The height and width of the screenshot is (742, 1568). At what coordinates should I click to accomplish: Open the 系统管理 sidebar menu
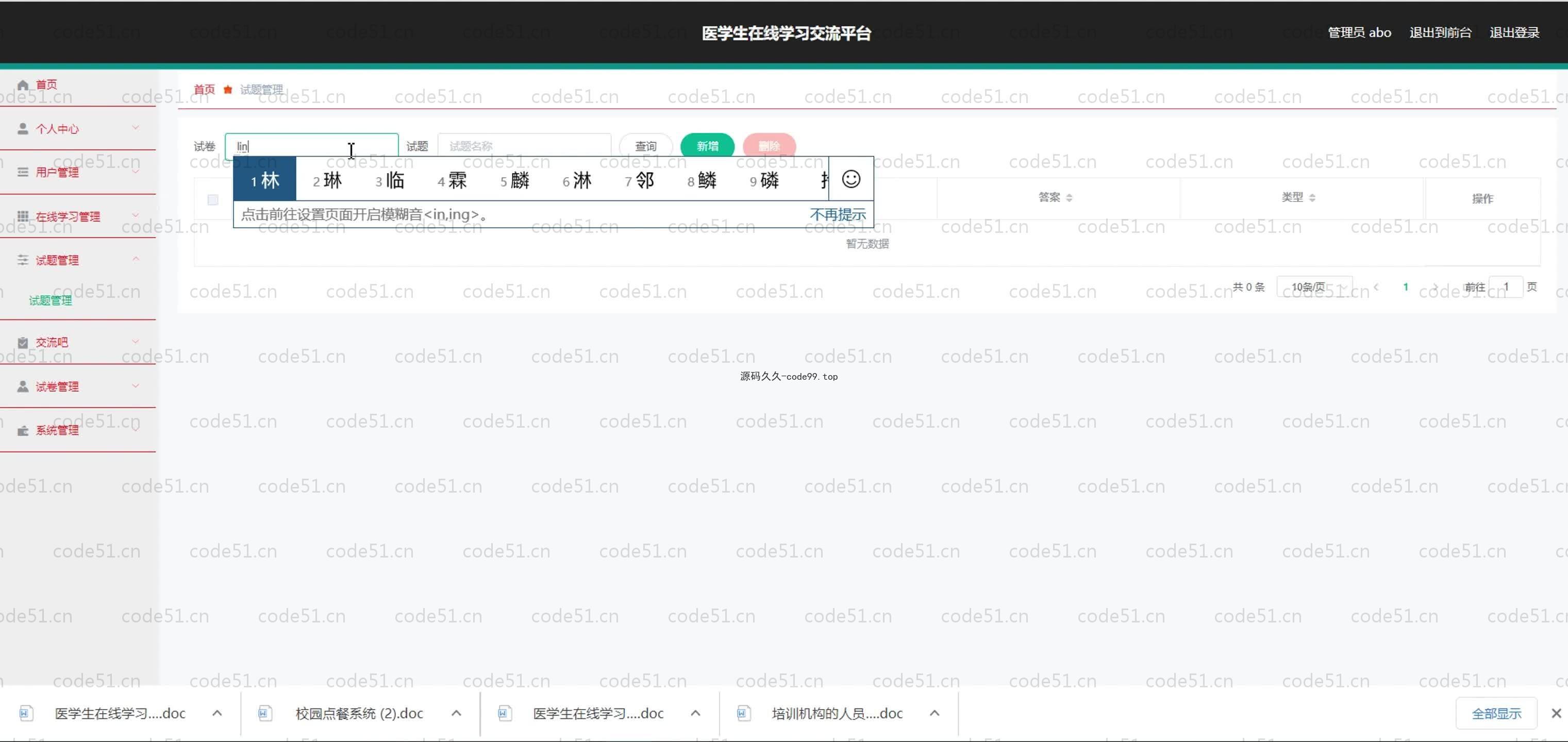[78, 430]
